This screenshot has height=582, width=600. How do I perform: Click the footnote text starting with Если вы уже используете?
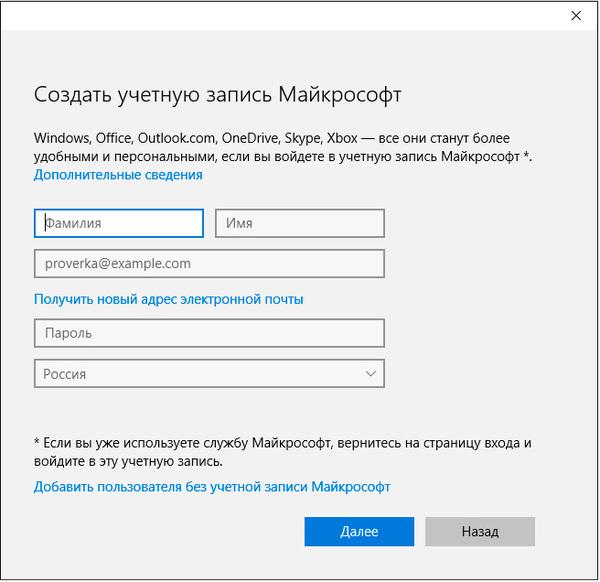(x=283, y=452)
